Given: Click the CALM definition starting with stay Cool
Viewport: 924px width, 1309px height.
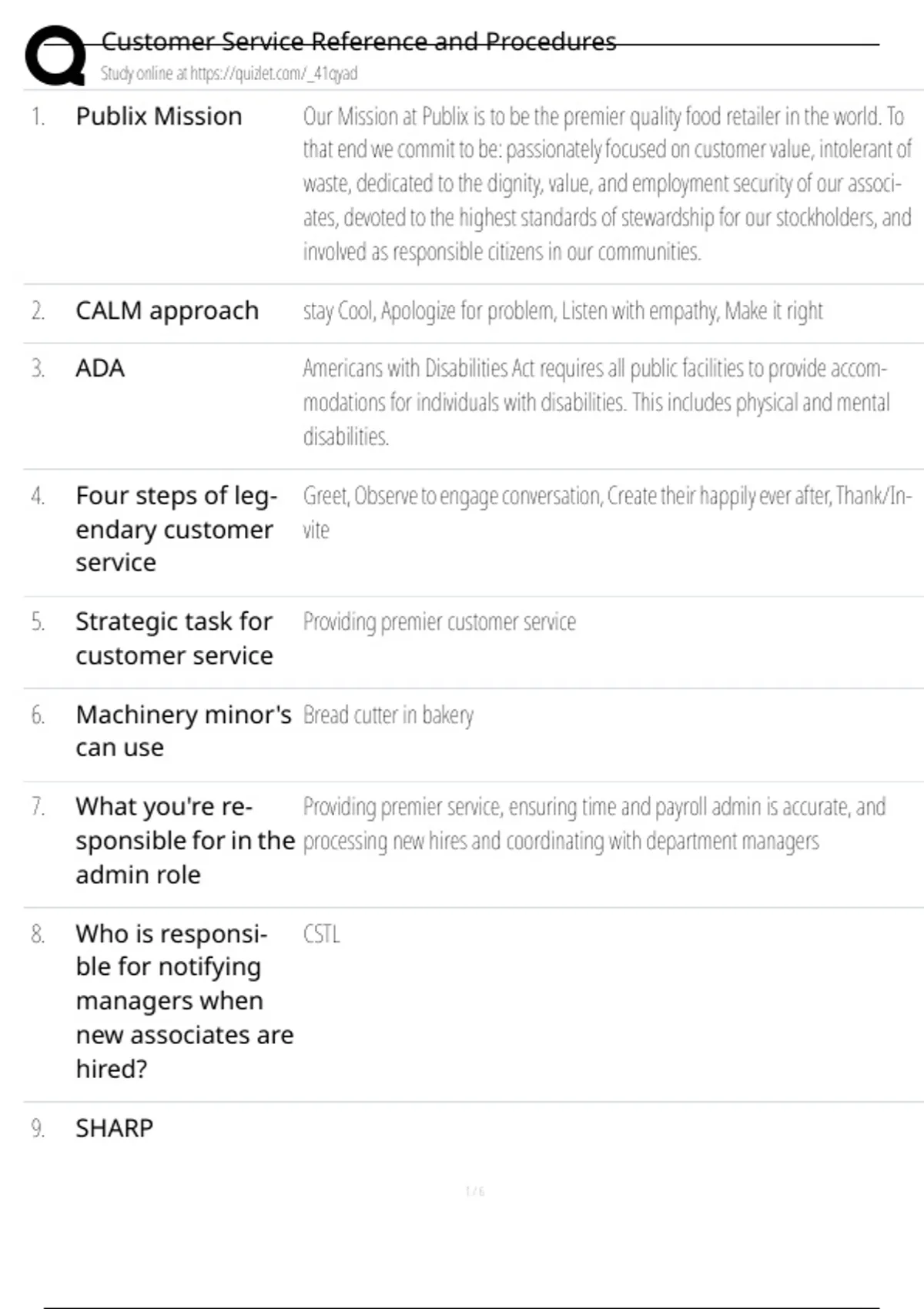Looking at the screenshot, I should pyautogui.click(x=563, y=311).
